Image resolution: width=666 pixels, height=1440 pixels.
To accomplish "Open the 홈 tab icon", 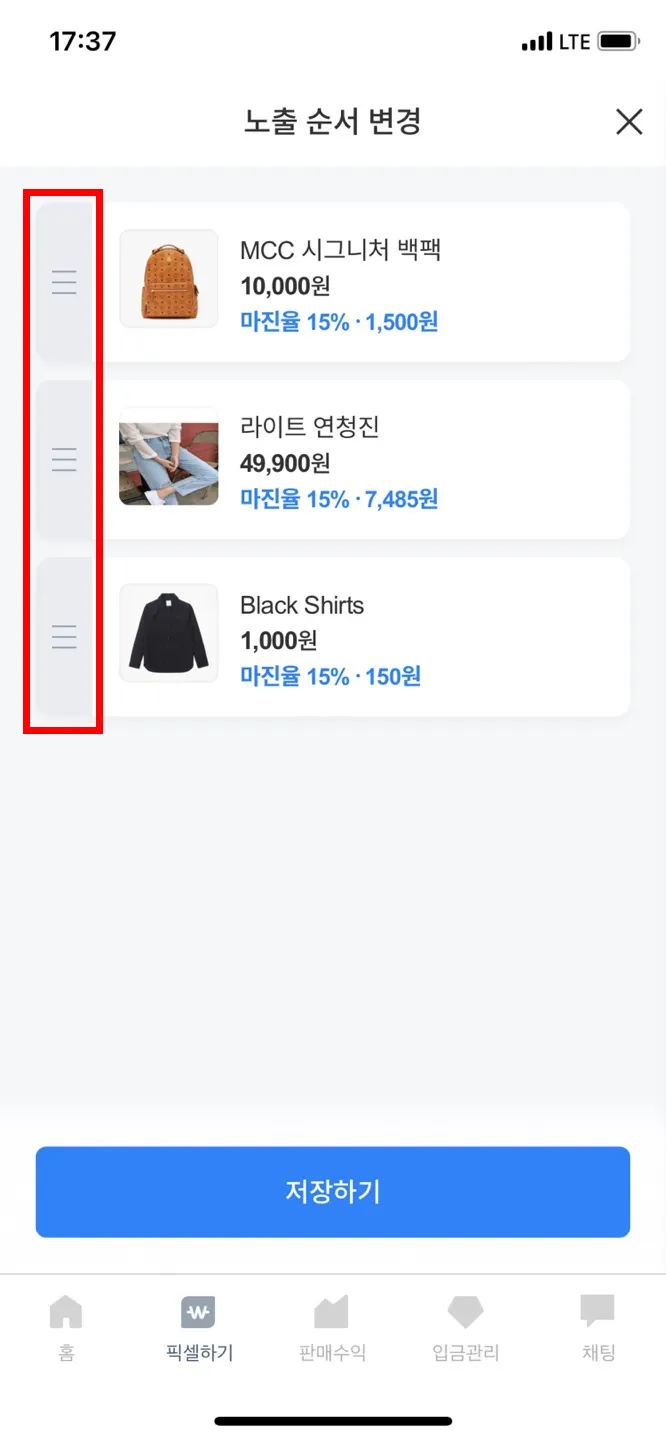I will pyautogui.click(x=66, y=1311).
